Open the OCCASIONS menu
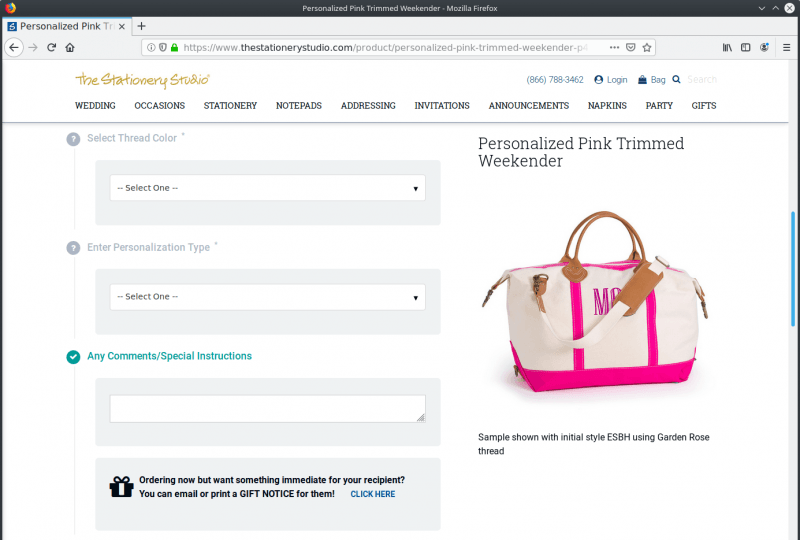The width and height of the screenshot is (800, 540). (160, 106)
